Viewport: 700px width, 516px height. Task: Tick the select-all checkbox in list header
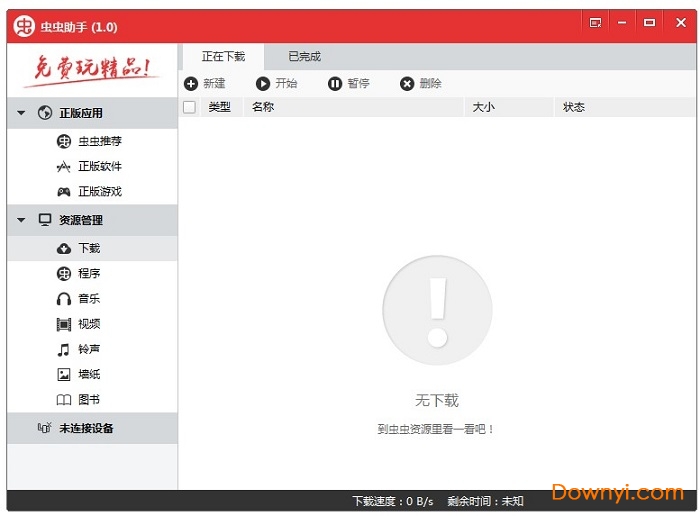click(189, 107)
